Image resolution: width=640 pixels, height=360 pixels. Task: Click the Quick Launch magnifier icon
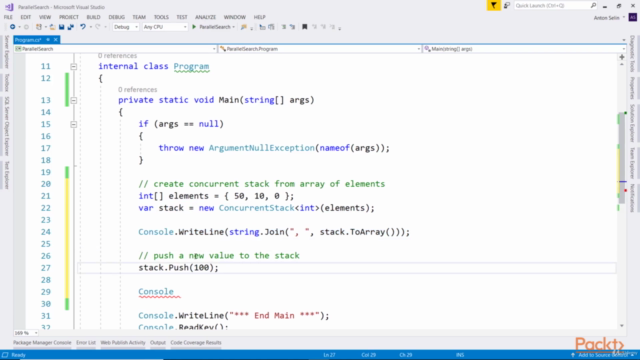[x=593, y=5]
